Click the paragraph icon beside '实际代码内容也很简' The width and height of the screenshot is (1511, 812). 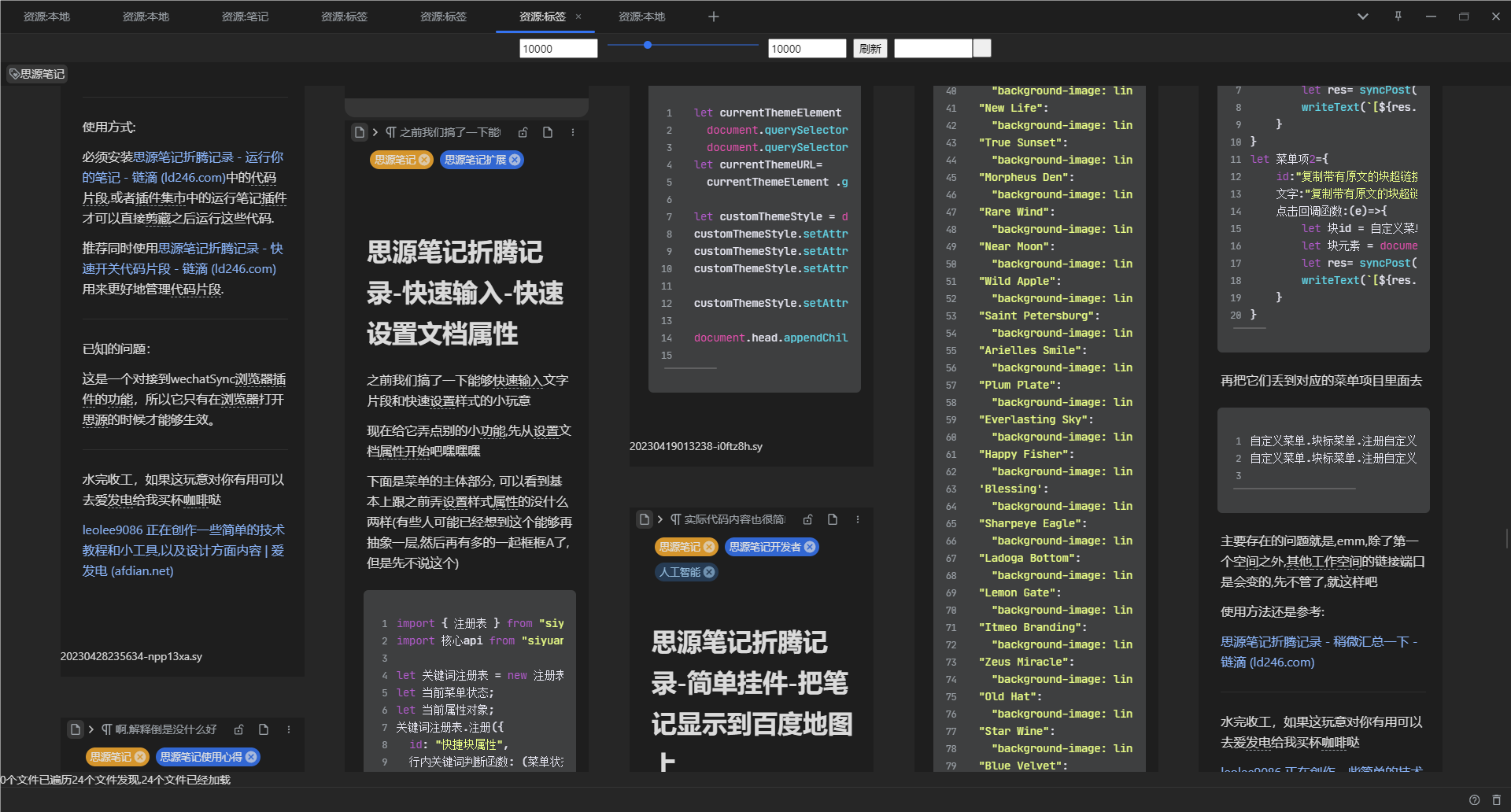point(677,519)
